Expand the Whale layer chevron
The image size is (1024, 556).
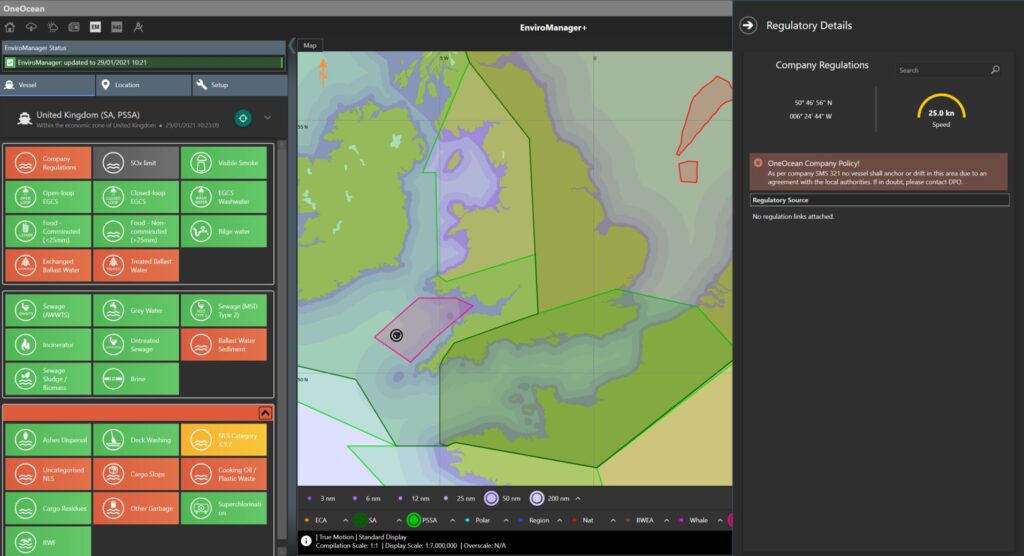pos(720,521)
